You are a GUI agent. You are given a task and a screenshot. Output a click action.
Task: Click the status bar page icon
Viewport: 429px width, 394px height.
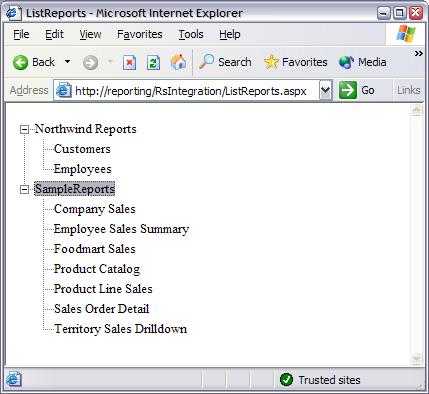[14, 380]
